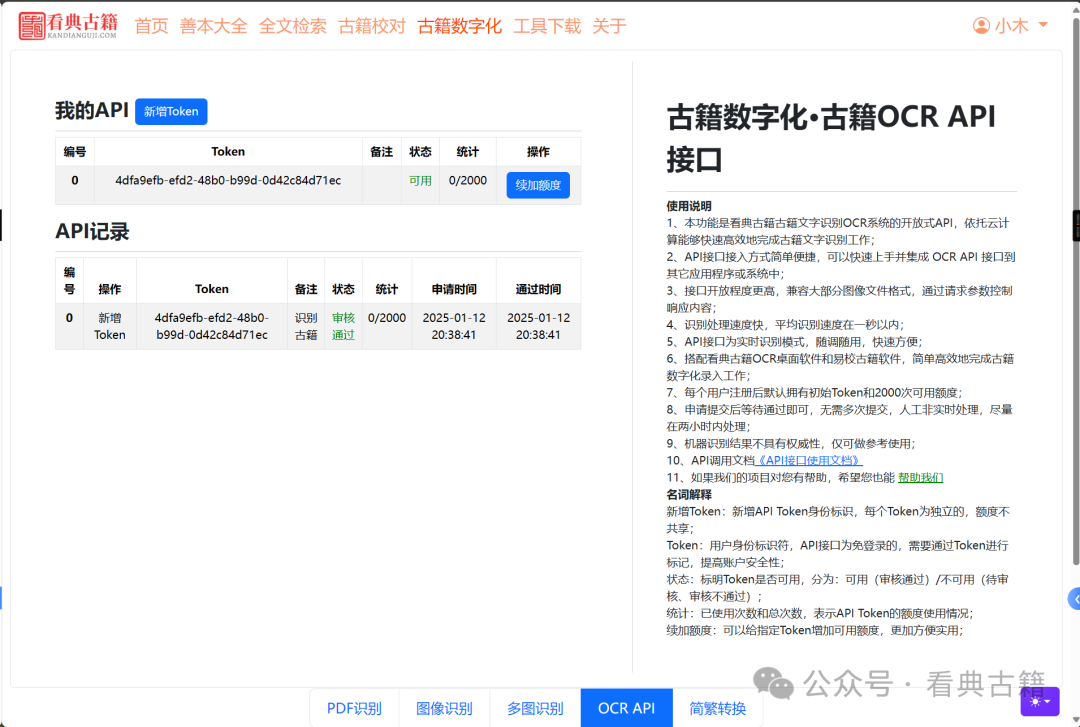Open the 首页 menu item

click(151, 26)
